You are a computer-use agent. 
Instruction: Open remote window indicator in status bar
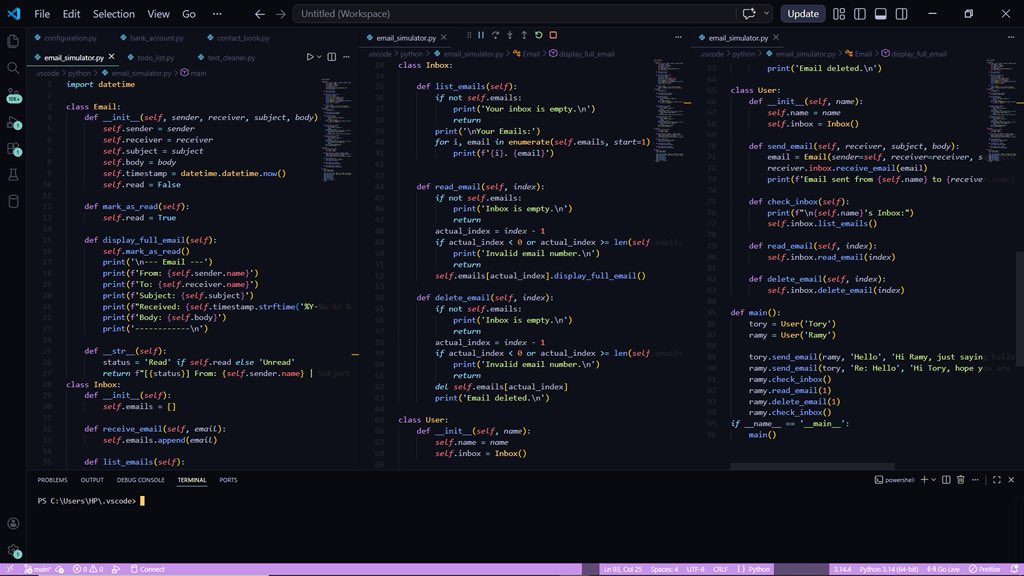click(10, 569)
